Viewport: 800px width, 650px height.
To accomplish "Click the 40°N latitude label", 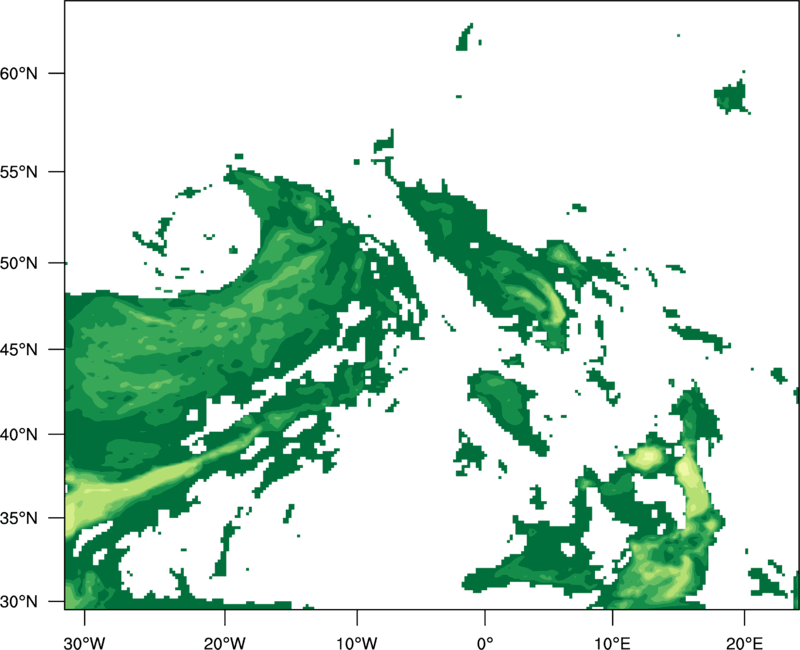I will 19,435.
